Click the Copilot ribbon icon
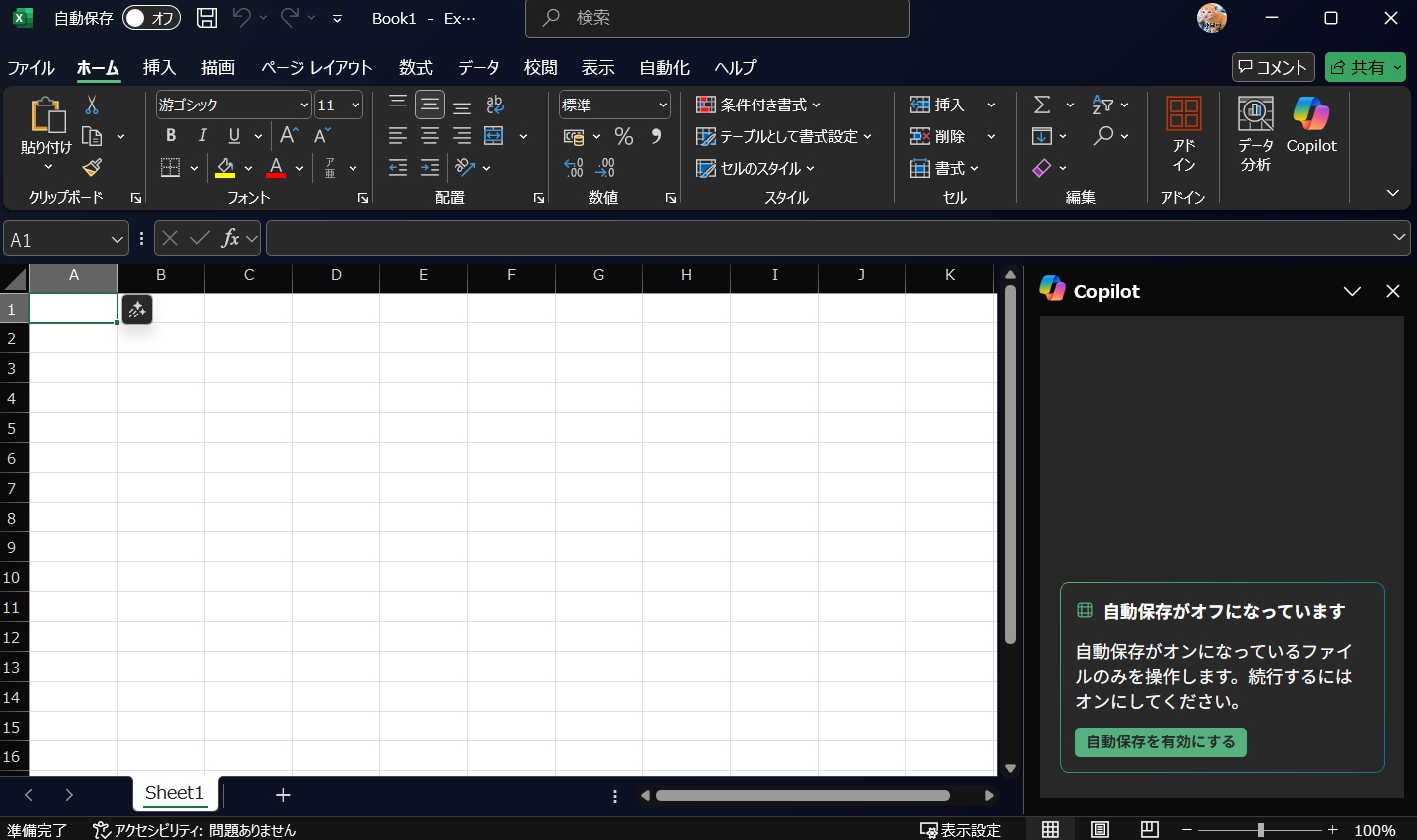The image size is (1417, 840). pos(1311,126)
